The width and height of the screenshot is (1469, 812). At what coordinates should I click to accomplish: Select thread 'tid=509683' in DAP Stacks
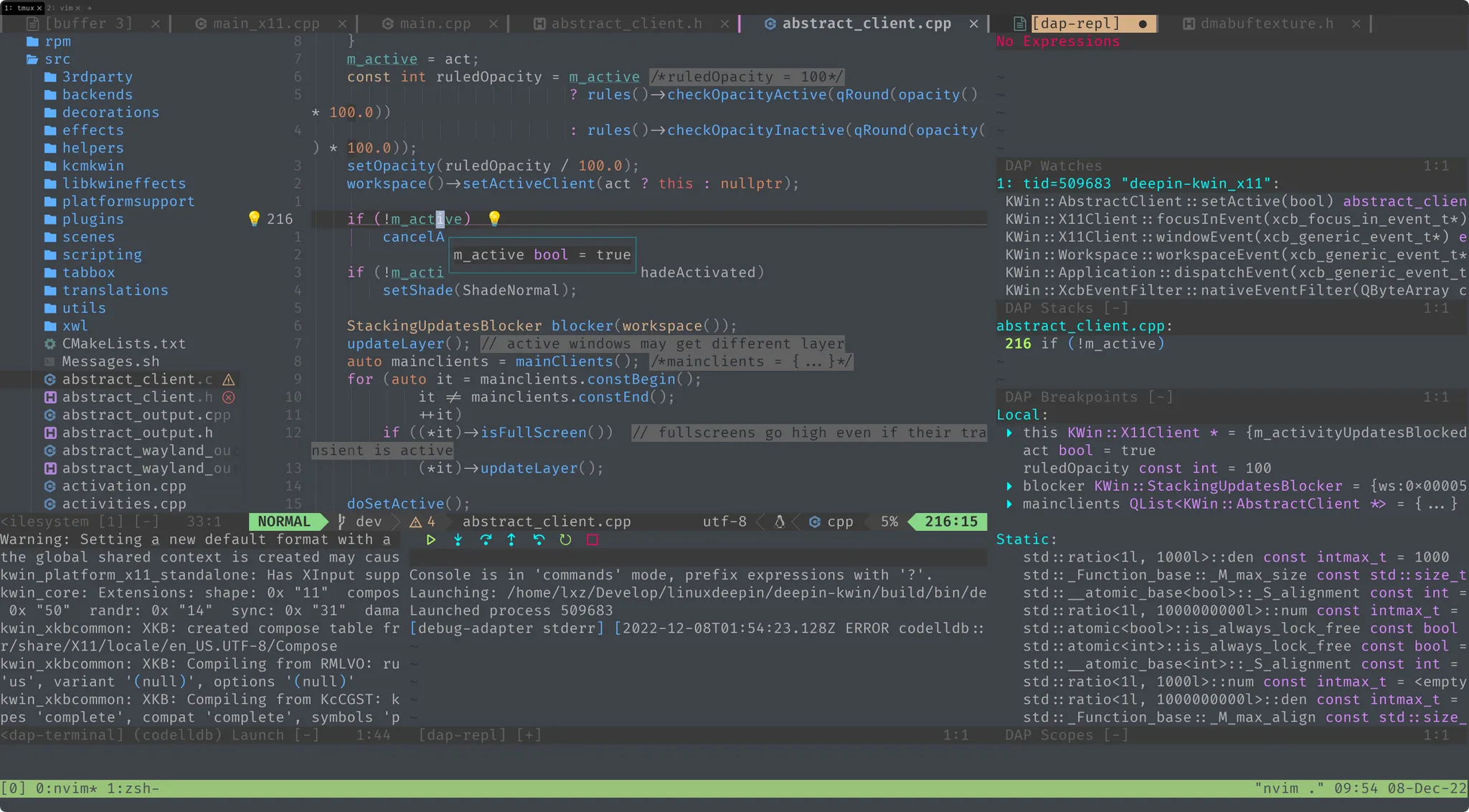pyautogui.click(x=1138, y=184)
